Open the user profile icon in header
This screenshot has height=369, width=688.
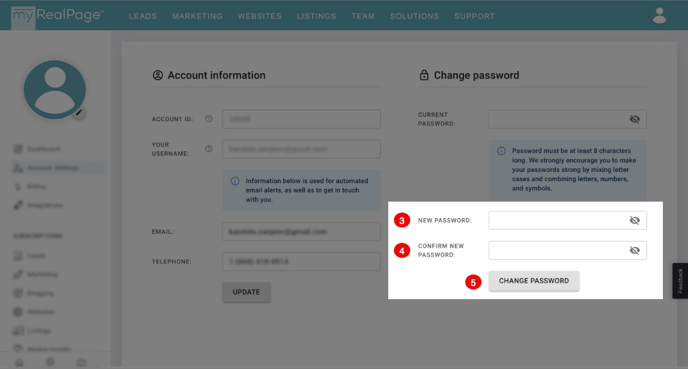[x=659, y=15]
